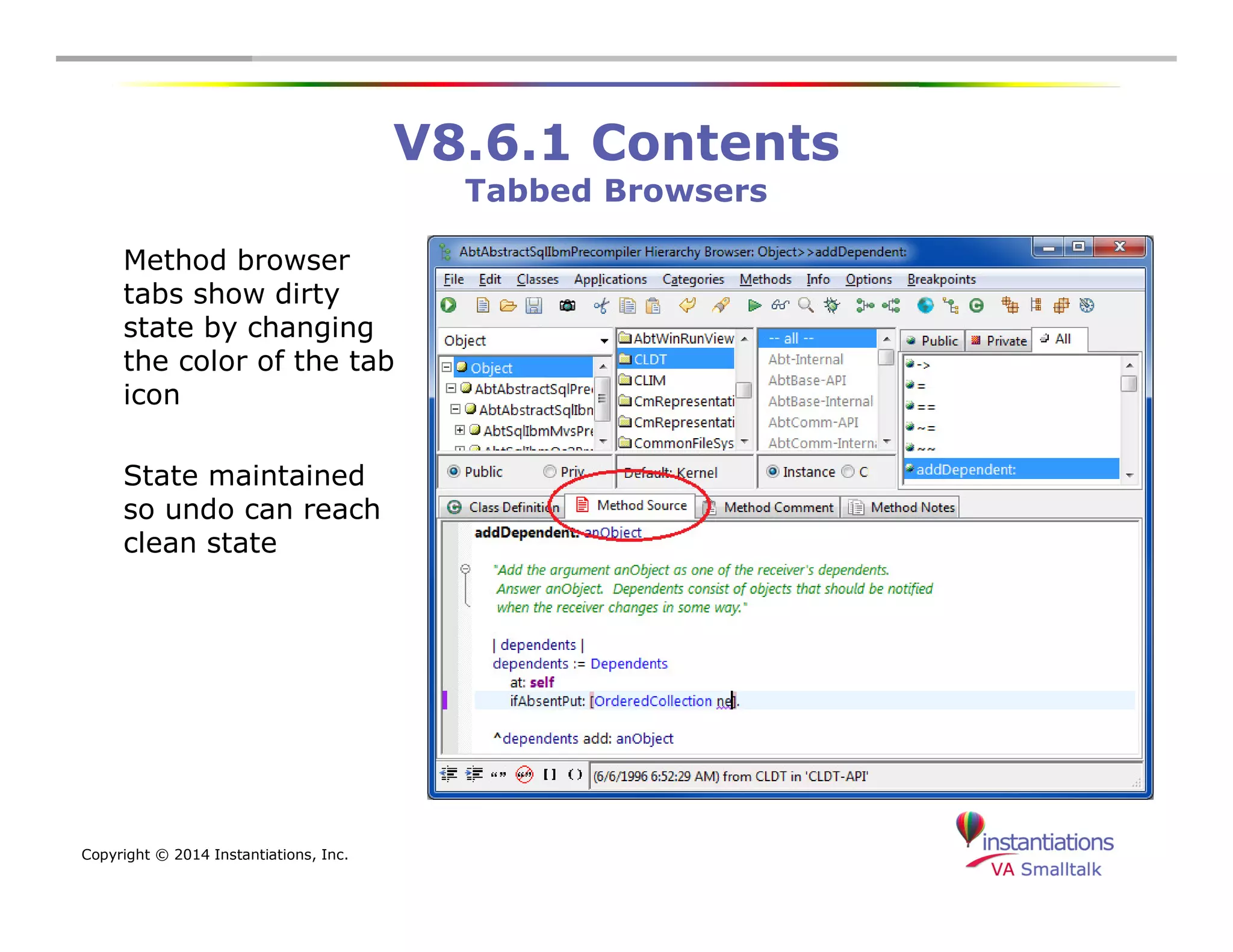The height and width of the screenshot is (952, 1233).
Task: Collapse the comment fold marker in source editor
Action: tap(465, 569)
